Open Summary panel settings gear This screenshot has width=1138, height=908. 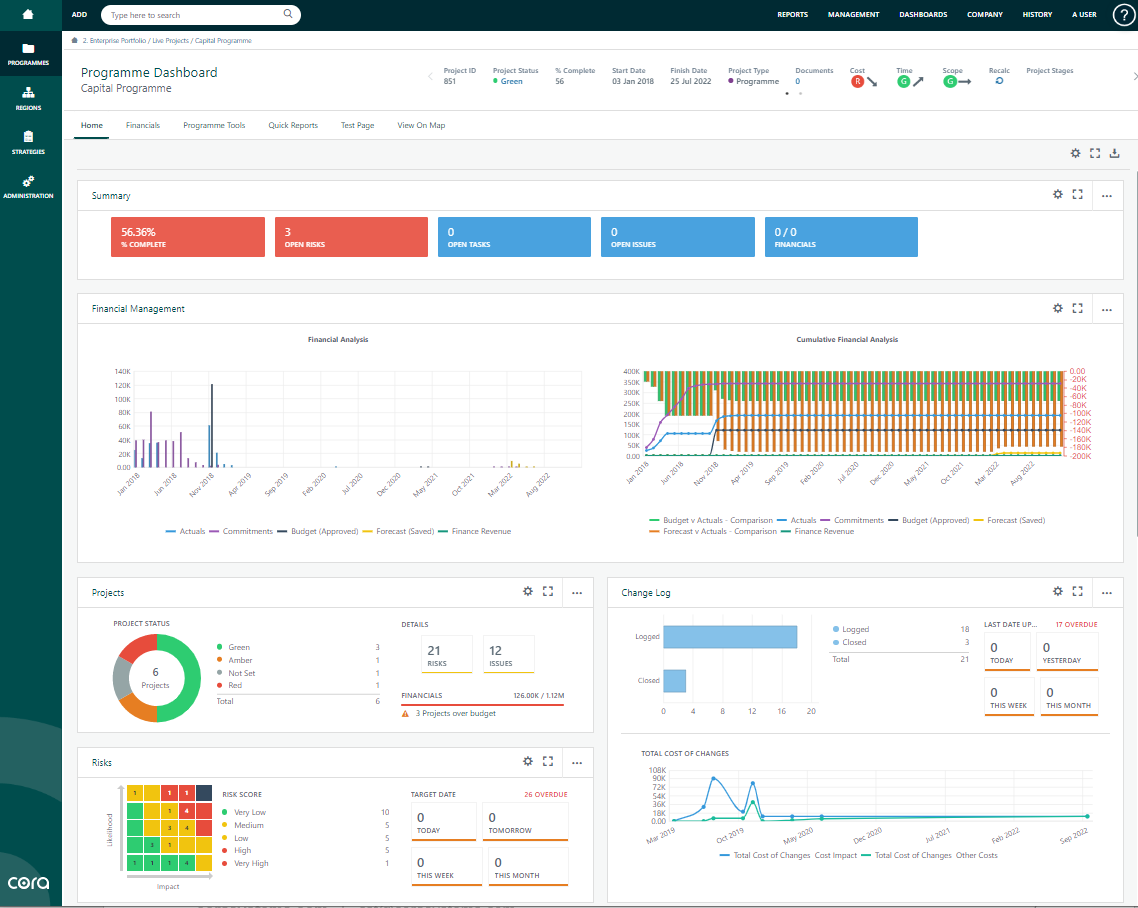(1058, 195)
